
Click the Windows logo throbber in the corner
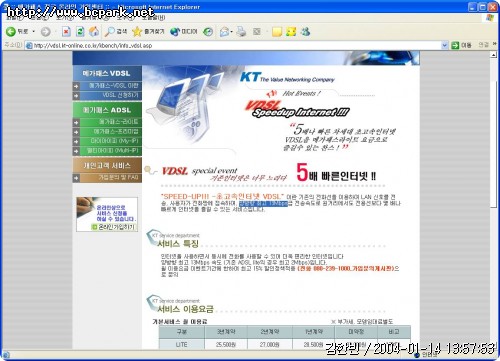click(489, 18)
